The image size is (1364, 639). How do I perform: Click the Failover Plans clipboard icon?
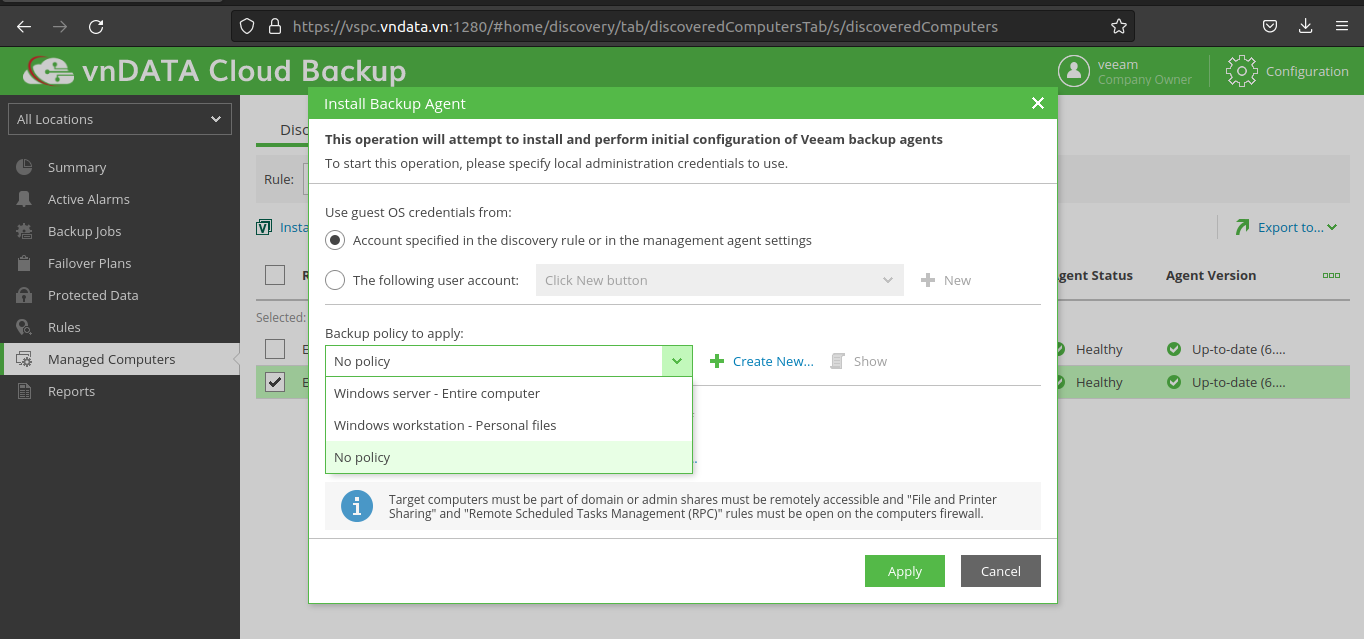(25, 263)
